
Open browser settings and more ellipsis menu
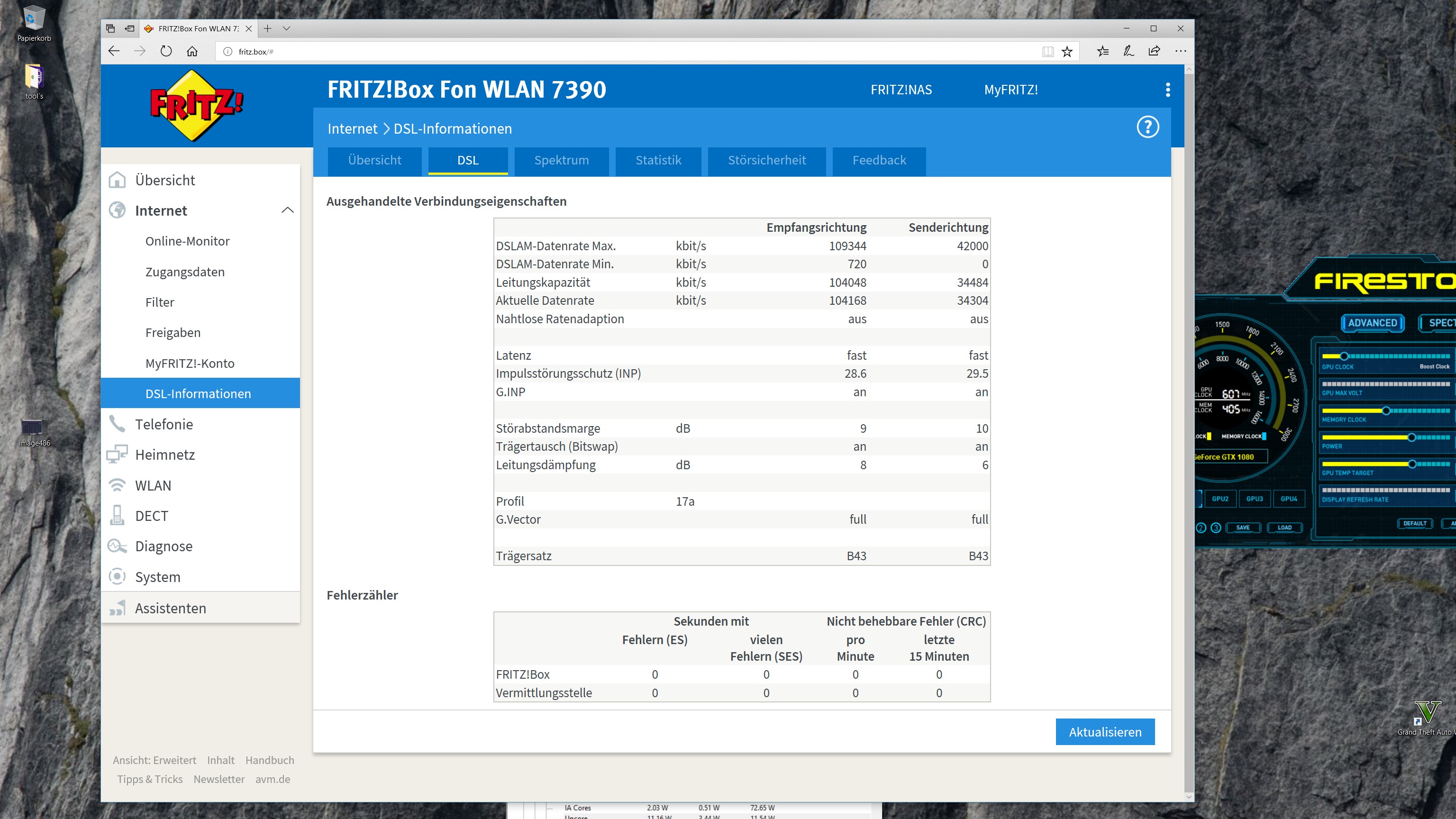[x=1180, y=52]
